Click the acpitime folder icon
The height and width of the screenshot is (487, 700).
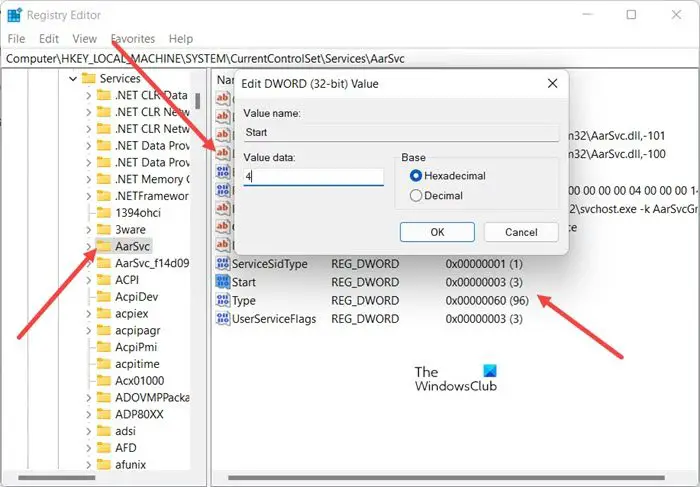point(104,364)
